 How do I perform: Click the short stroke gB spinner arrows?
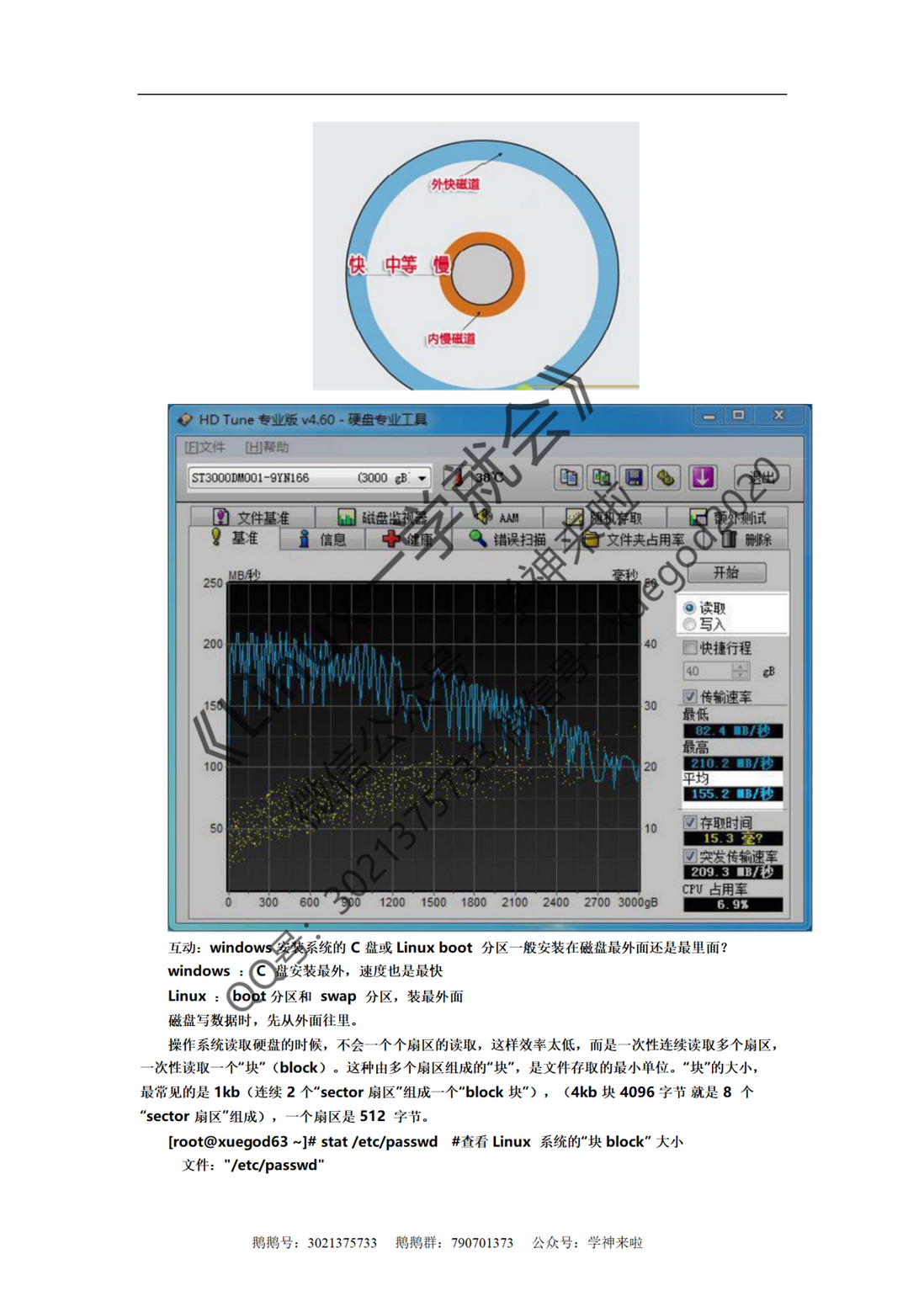(741, 671)
